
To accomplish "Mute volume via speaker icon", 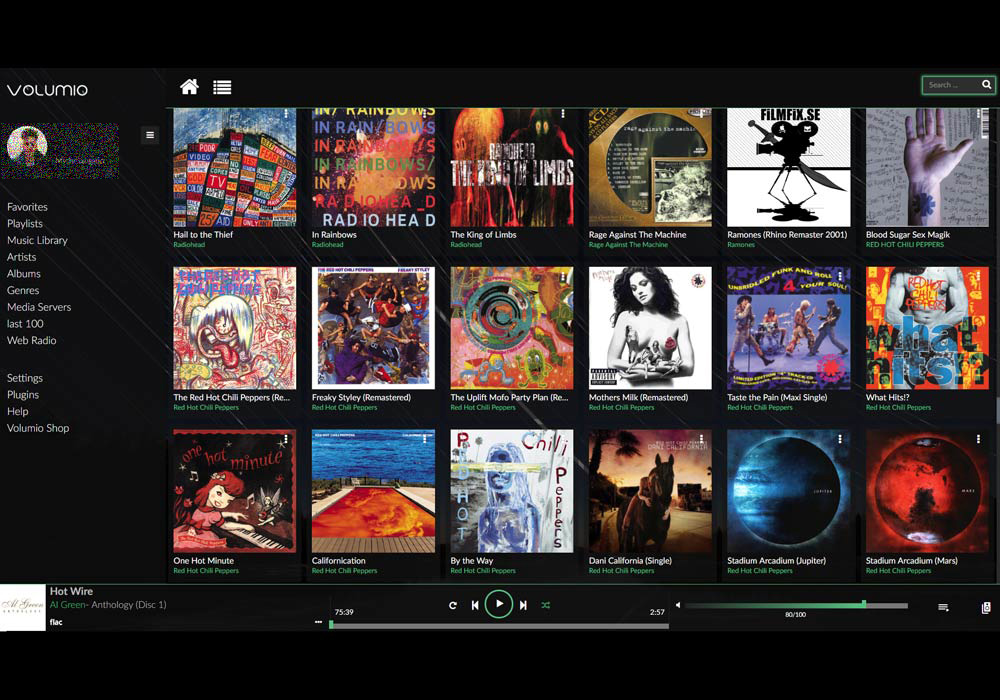I will coord(678,605).
